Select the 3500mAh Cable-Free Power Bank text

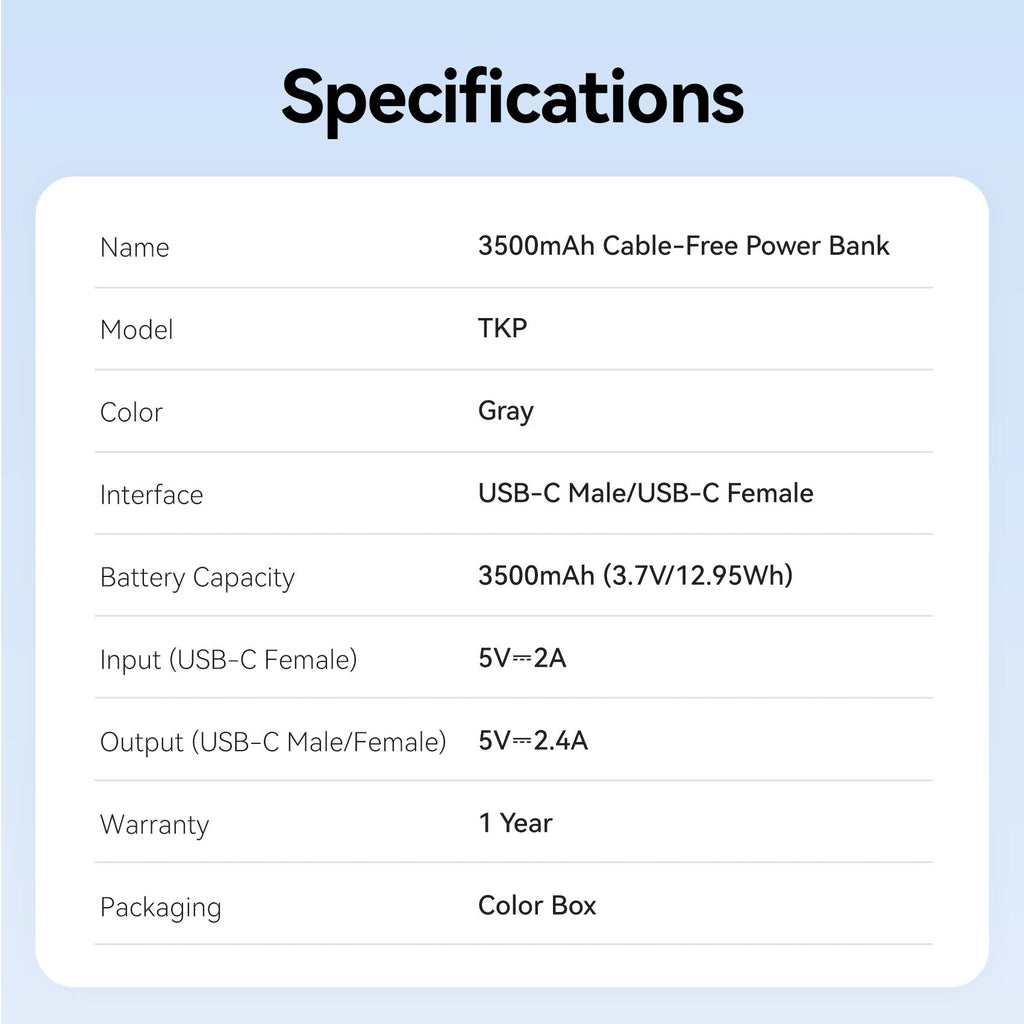pyautogui.click(x=683, y=246)
